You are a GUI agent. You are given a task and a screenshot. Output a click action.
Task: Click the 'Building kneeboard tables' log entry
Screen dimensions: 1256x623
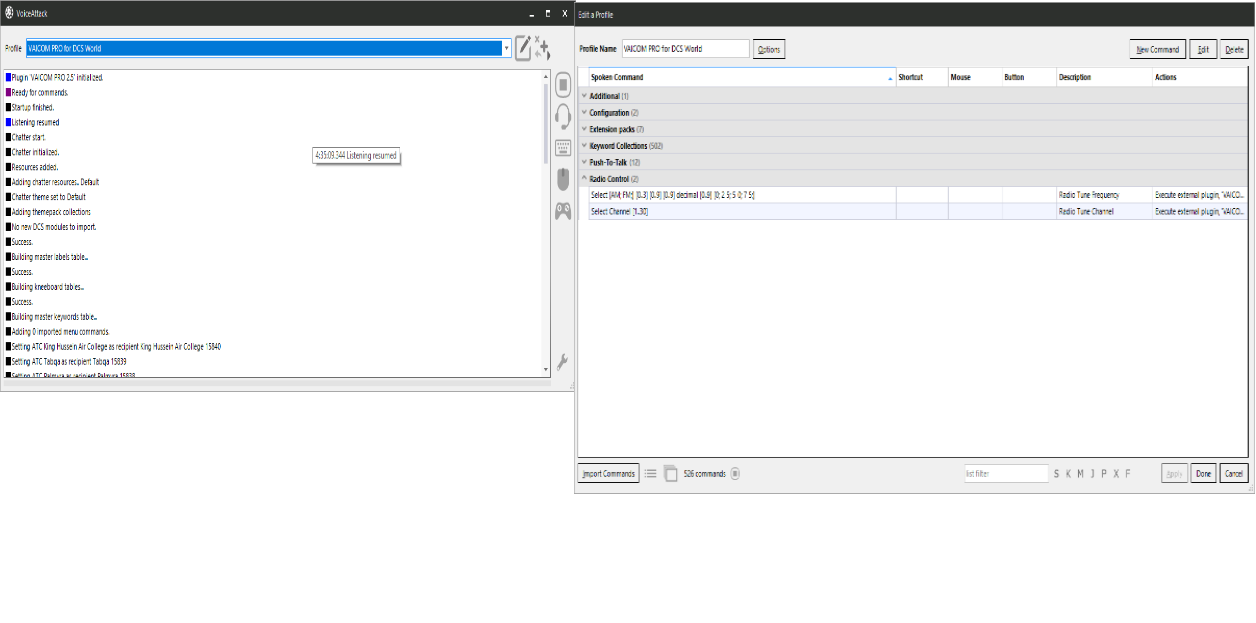(49, 287)
